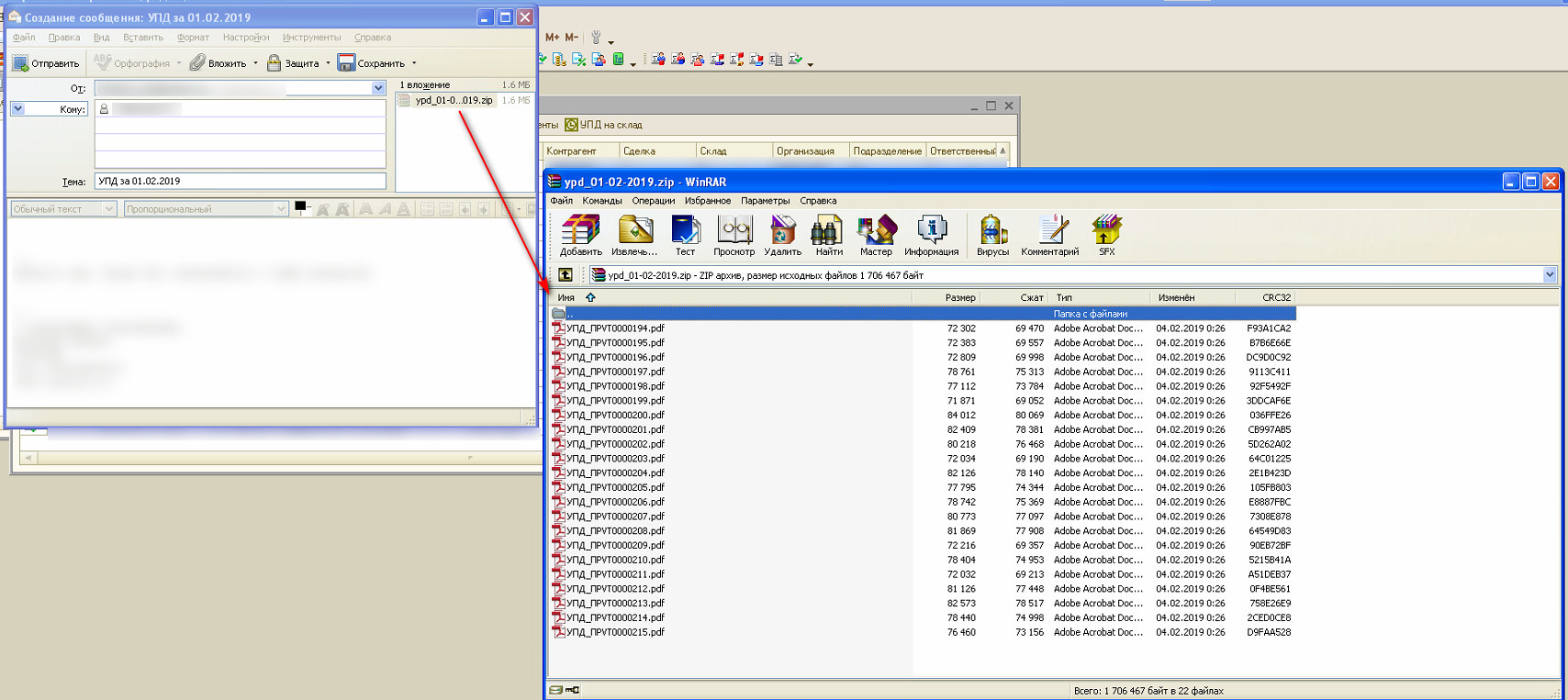This screenshot has width=1568, height=700.
Task: Expand the WinRAR archive path dropdown
Action: (x=1550, y=274)
